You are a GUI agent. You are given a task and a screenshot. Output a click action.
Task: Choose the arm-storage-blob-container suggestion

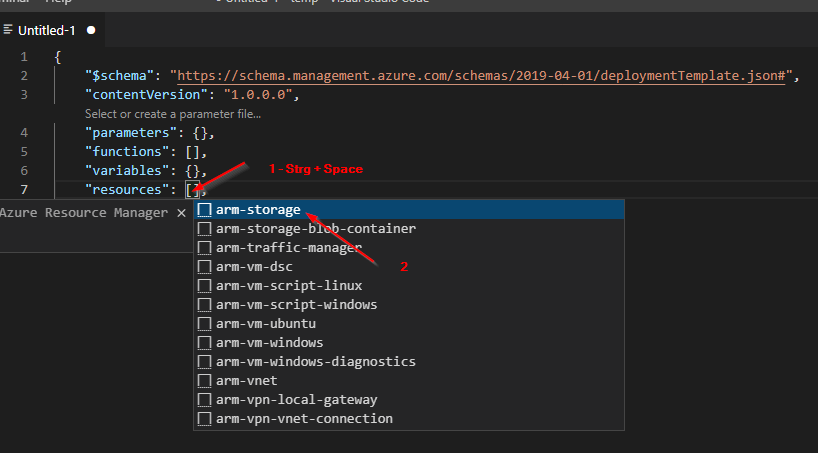(x=409, y=229)
